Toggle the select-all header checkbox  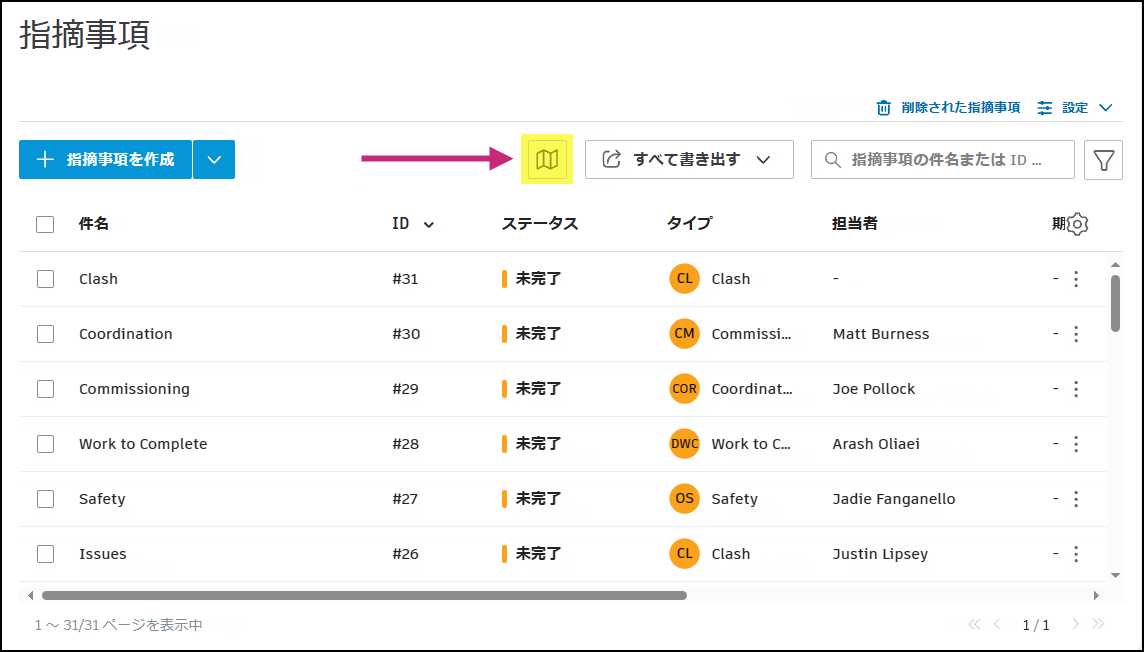tap(45, 224)
